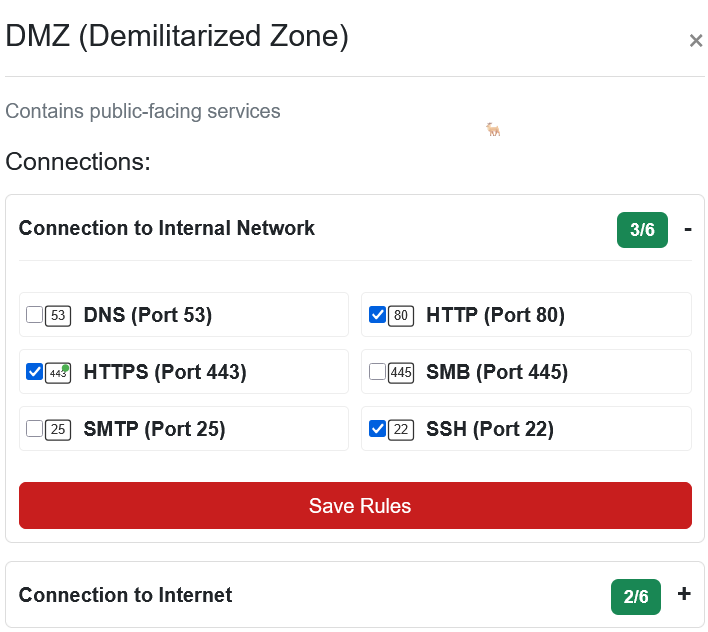Screen dimensions: 708x632
Task: Enable the DNS (Port 53) checkbox
Action: tap(35, 316)
